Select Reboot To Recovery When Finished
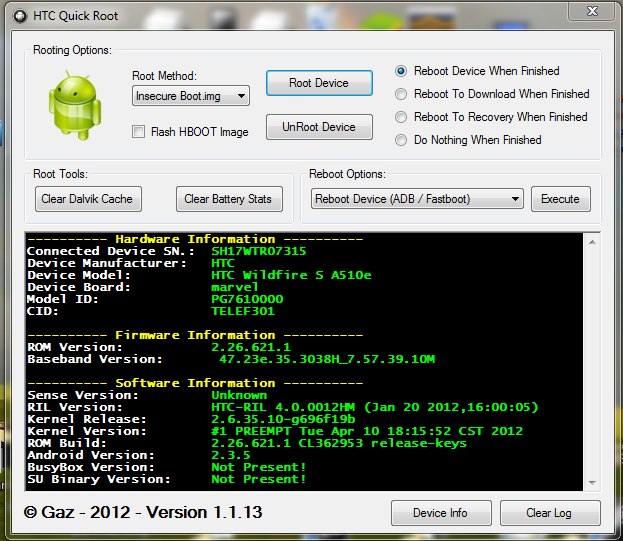Image resolution: width=623 pixels, height=541 pixels. point(401,117)
